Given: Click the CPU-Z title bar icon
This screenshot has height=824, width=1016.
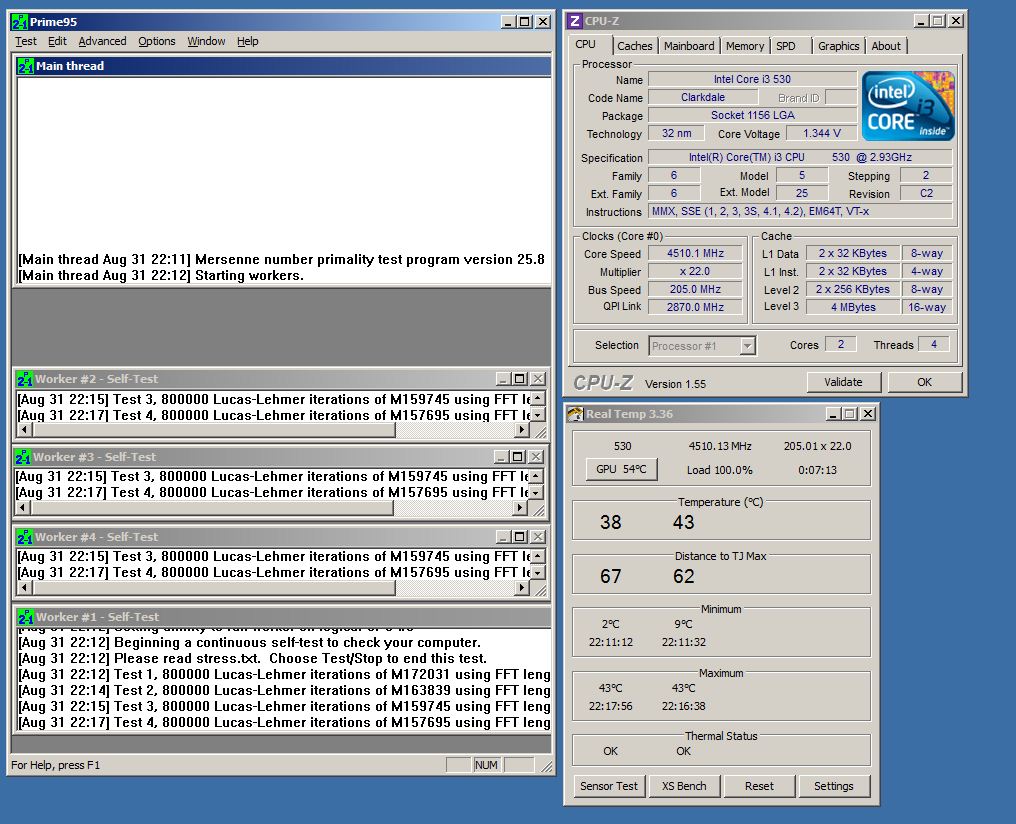Looking at the screenshot, I should tap(575, 21).
